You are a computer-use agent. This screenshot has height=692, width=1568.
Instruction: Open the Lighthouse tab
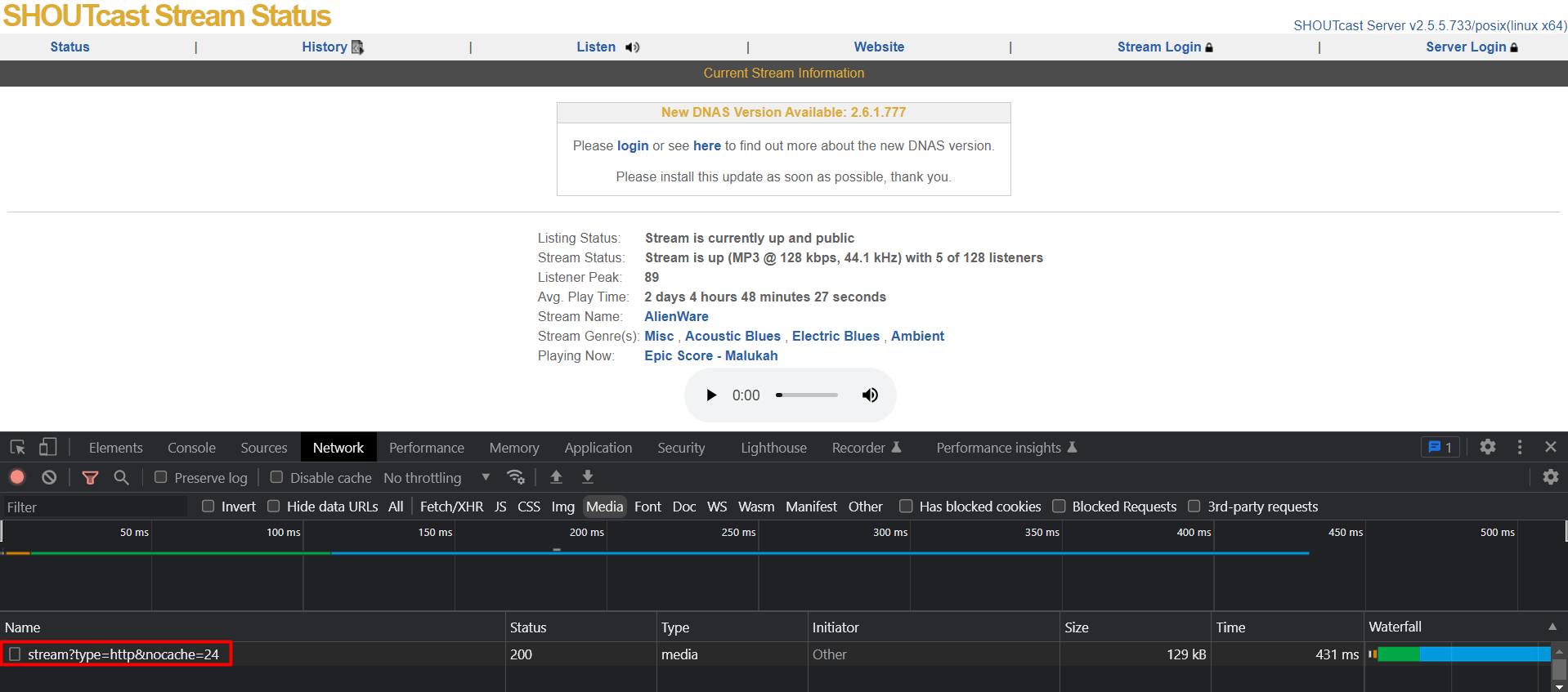pyautogui.click(x=773, y=448)
